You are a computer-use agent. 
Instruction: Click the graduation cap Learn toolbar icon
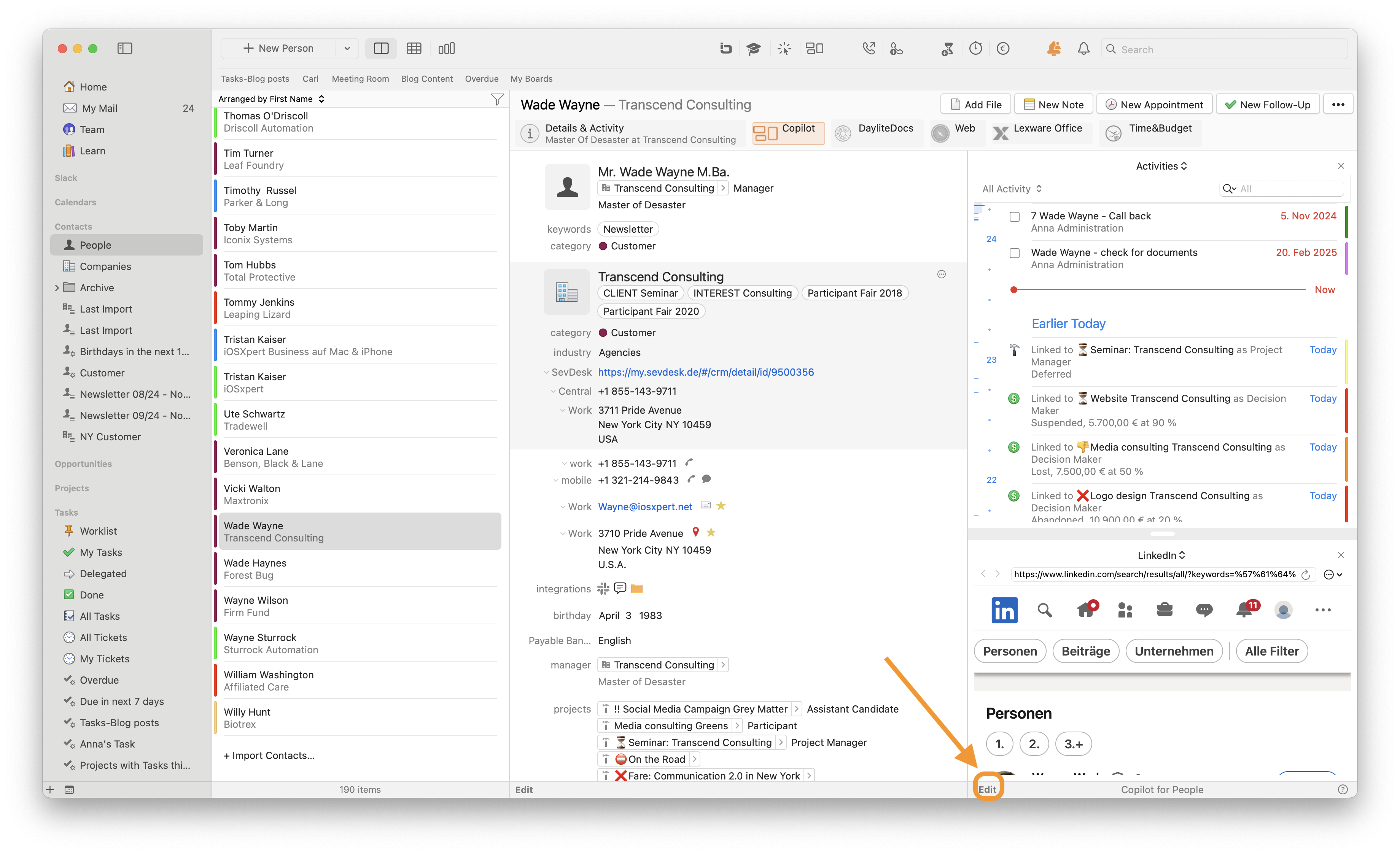[753, 49]
